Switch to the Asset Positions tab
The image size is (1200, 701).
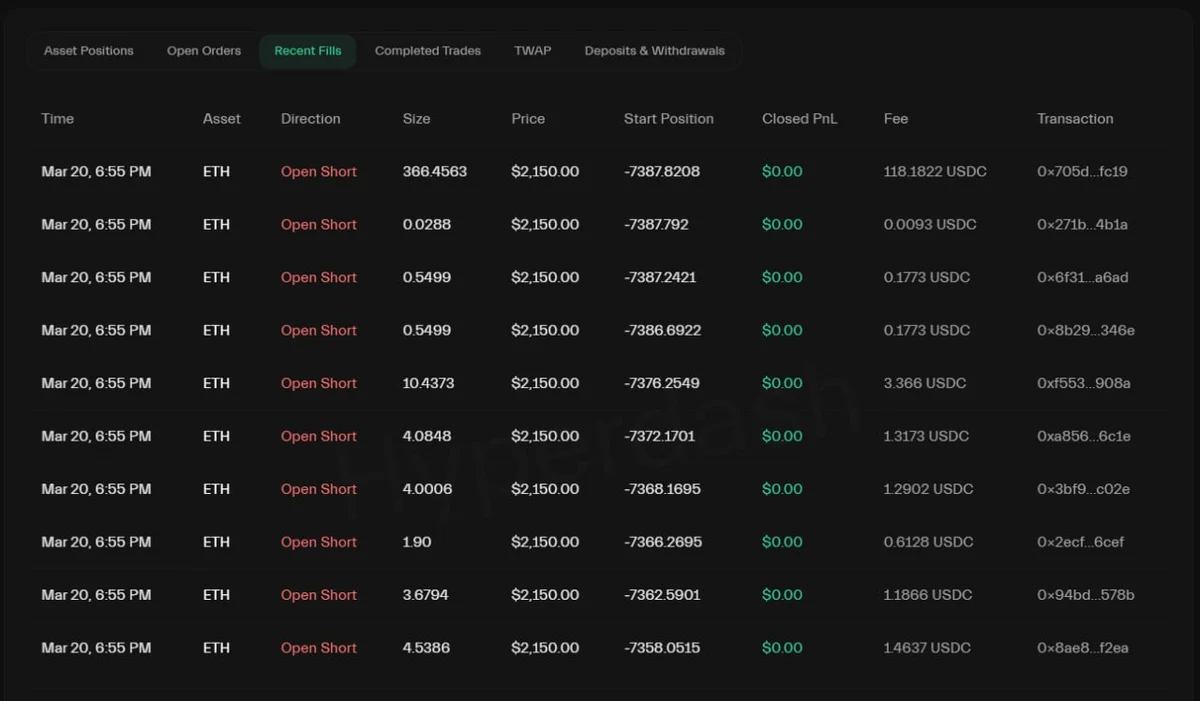(89, 51)
